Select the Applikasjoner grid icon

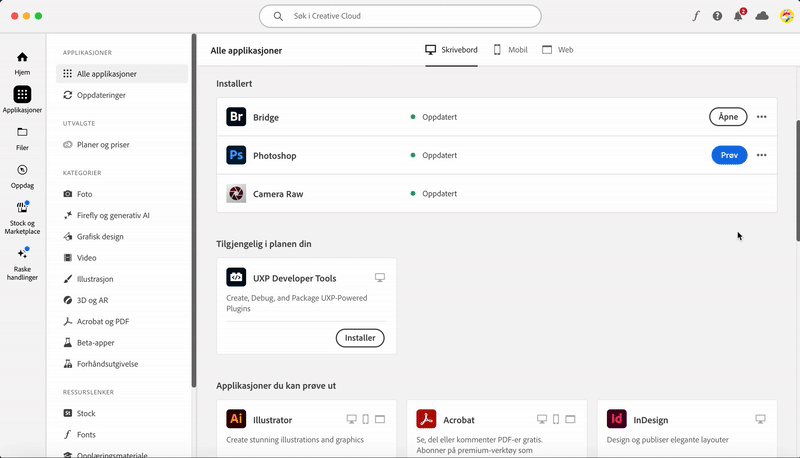click(22, 94)
